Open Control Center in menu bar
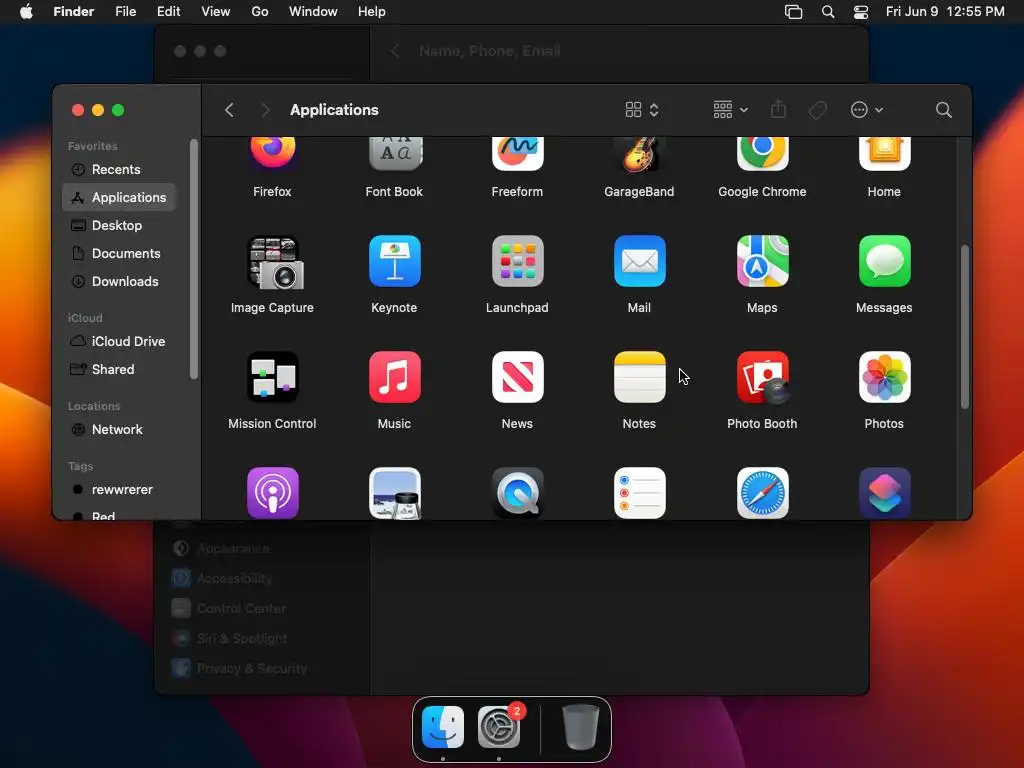This screenshot has width=1024, height=768. (861, 12)
